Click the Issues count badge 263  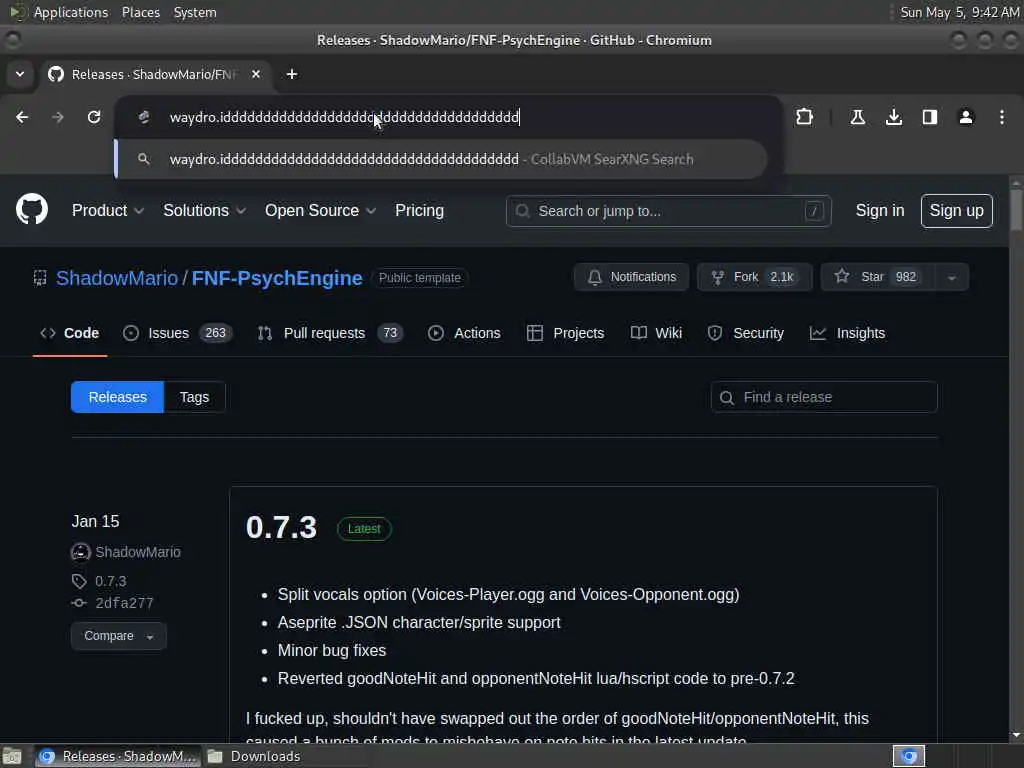click(216, 333)
